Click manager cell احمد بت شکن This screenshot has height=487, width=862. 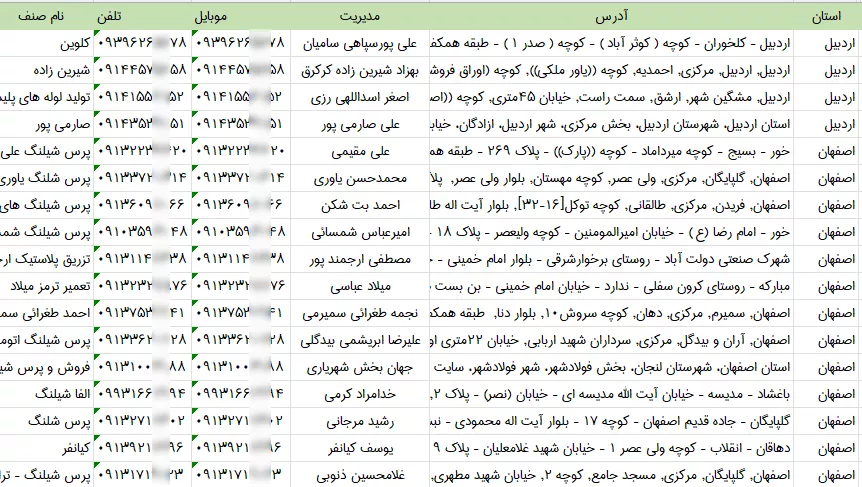tap(360, 205)
